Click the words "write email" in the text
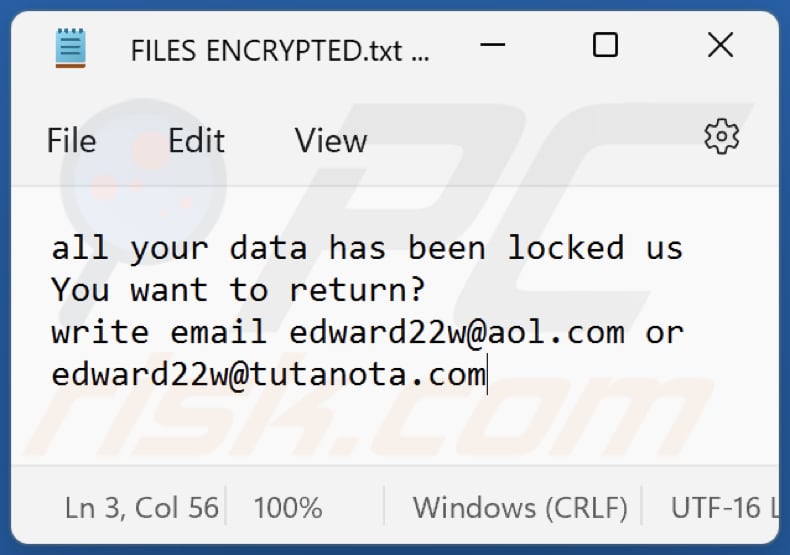Viewport: 790px width, 555px height. tap(159, 332)
